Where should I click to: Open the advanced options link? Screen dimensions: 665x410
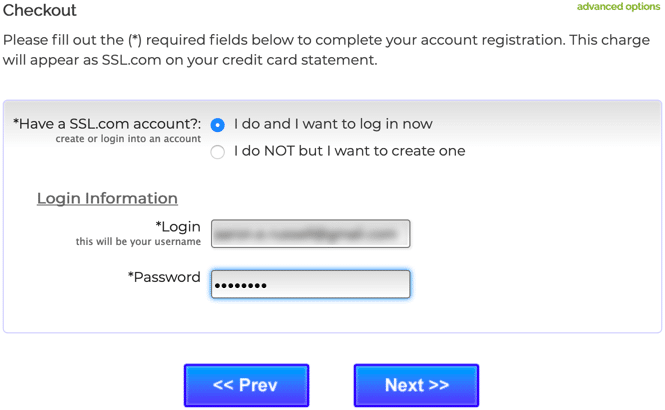(x=618, y=7)
